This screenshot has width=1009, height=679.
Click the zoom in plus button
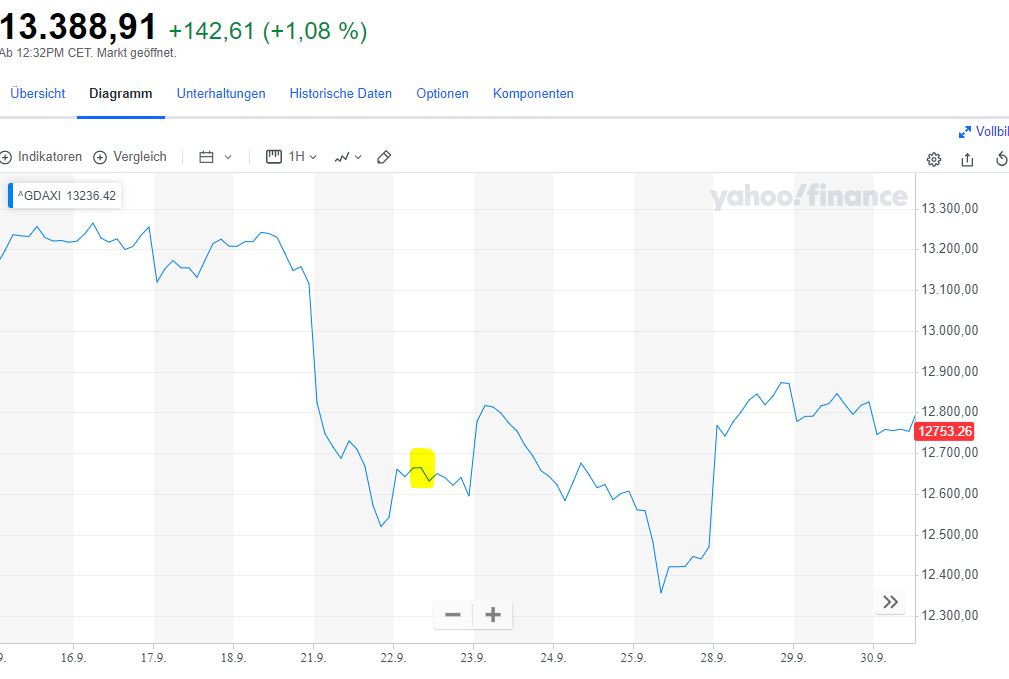click(x=492, y=615)
